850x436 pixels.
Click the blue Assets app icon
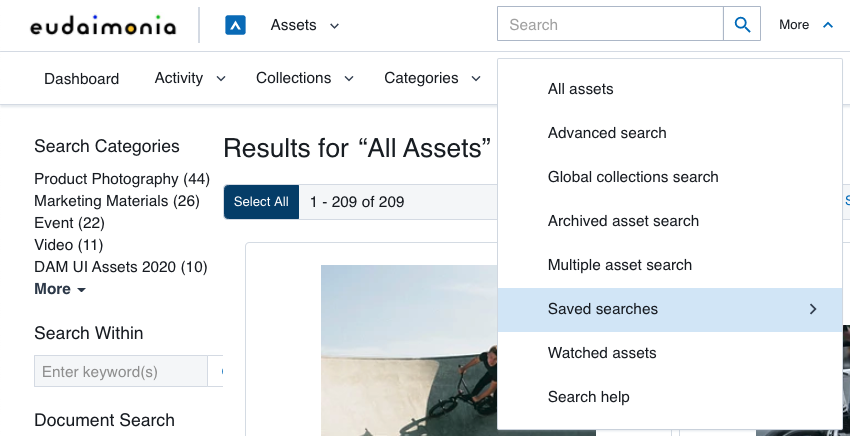235,25
